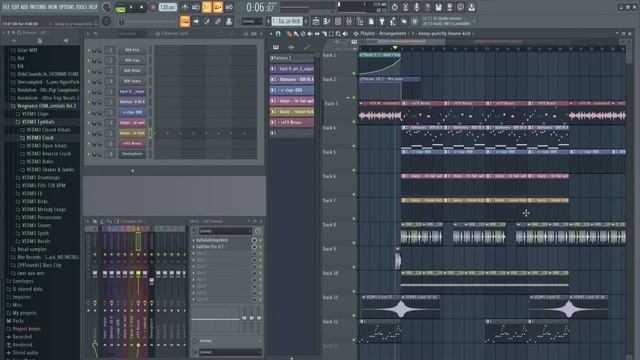Click the selected green mixer track fader
Image resolution: width=640 pixels, height=360 pixels.
(138, 274)
